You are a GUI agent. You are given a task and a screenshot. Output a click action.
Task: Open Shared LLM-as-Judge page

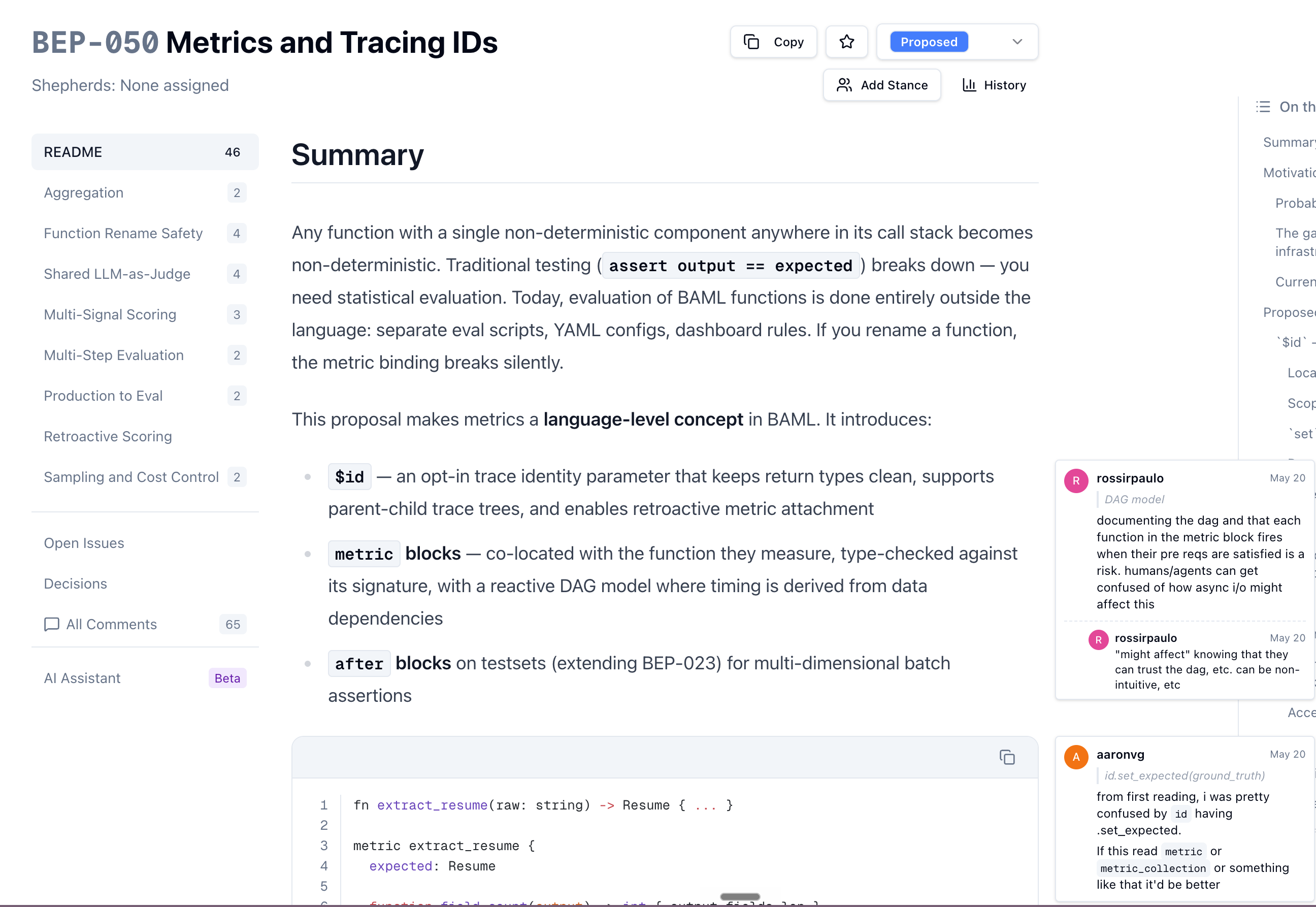coord(145,274)
